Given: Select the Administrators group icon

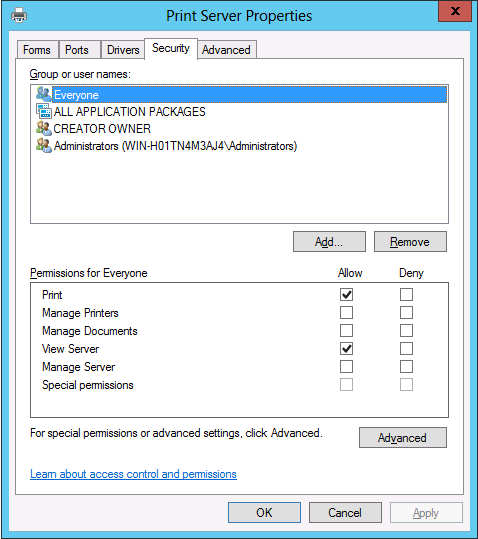Looking at the screenshot, I should [44, 145].
